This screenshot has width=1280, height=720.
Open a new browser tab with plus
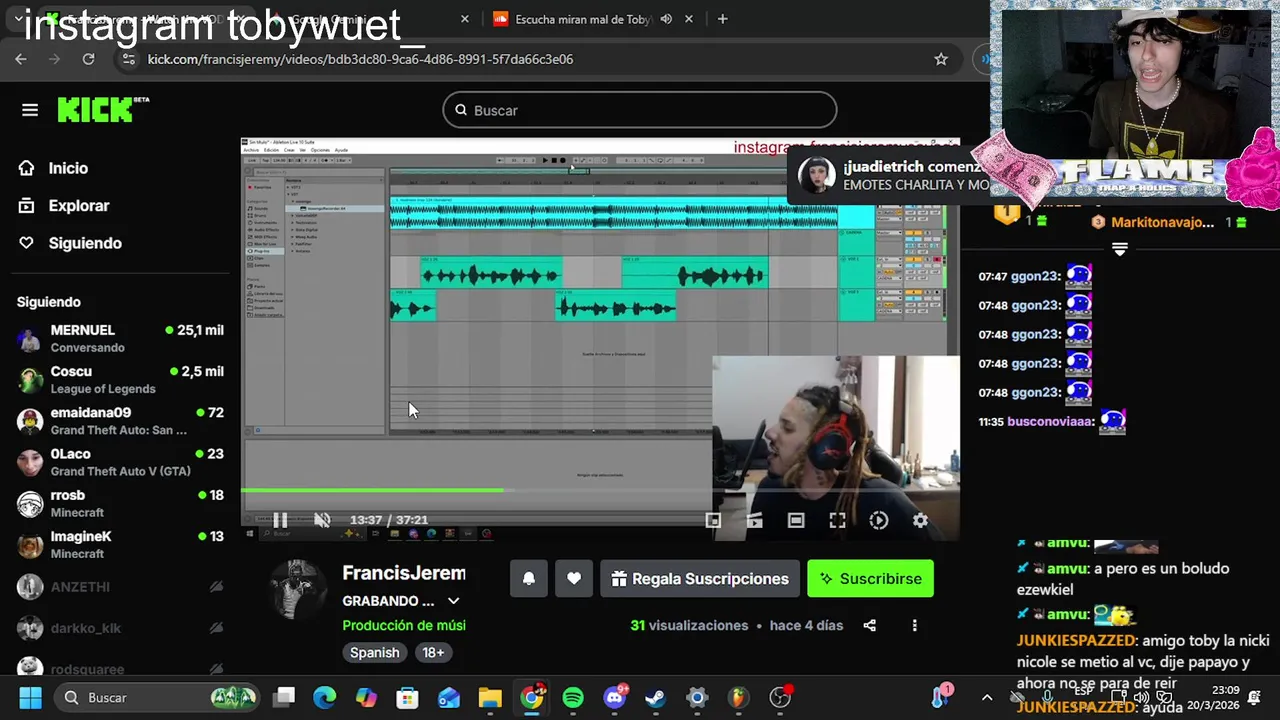click(x=722, y=19)
